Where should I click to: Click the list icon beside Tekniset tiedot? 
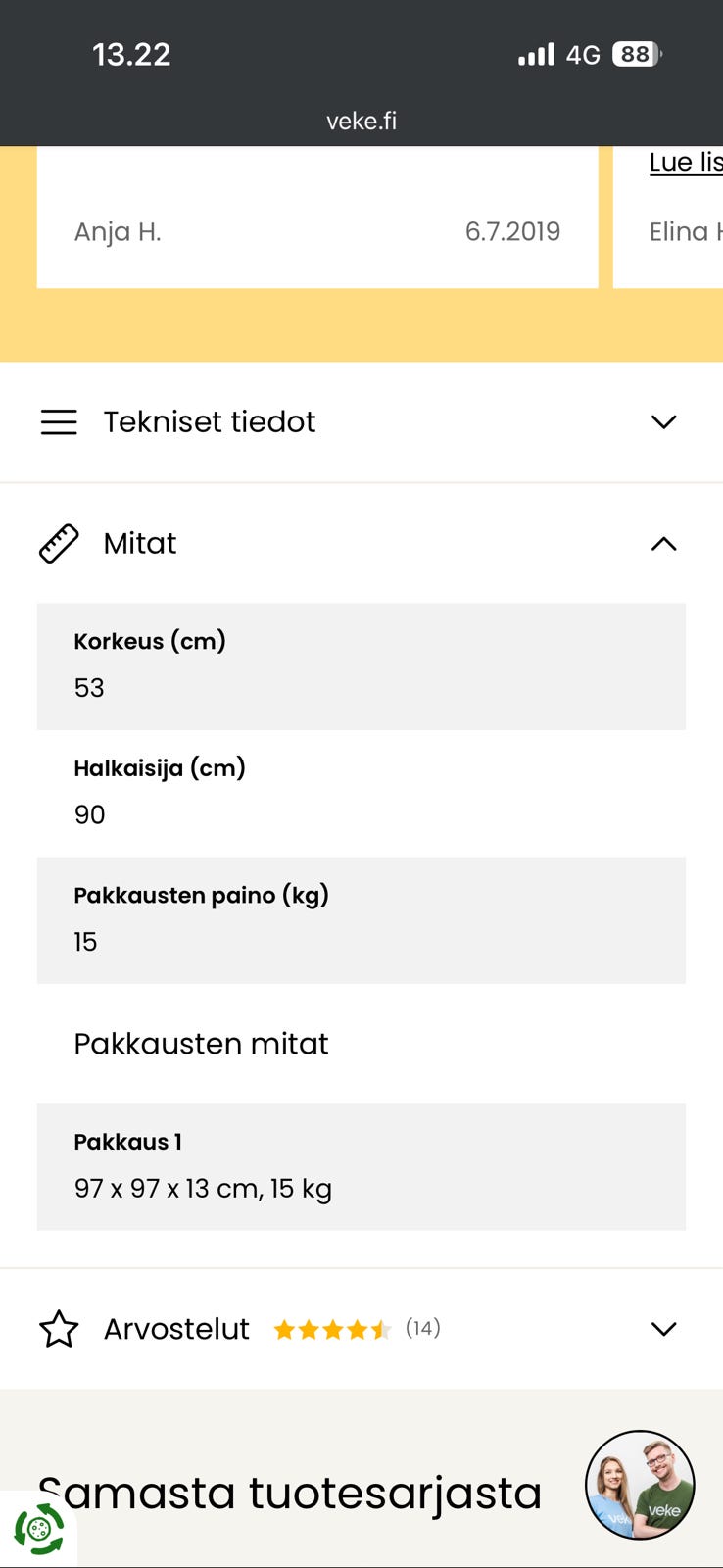pyautogui.click(x=59, y=421)
